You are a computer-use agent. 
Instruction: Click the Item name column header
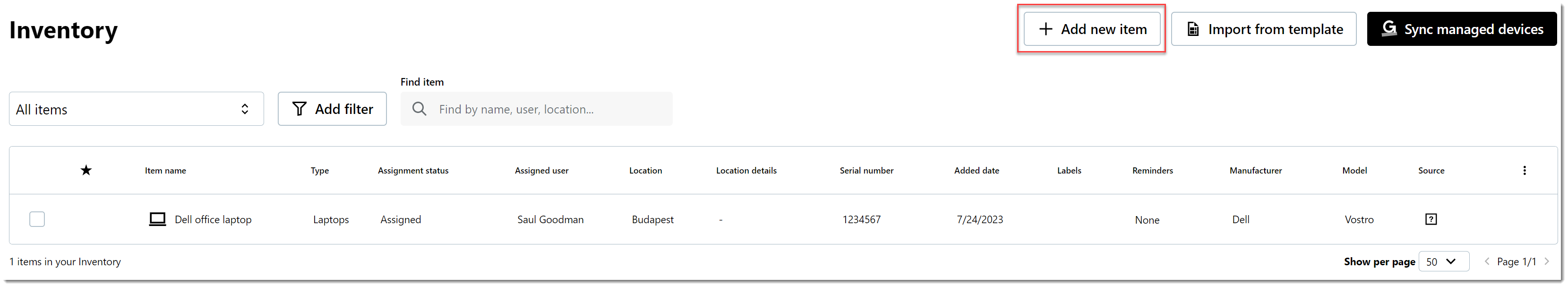[x=165, y=170]
